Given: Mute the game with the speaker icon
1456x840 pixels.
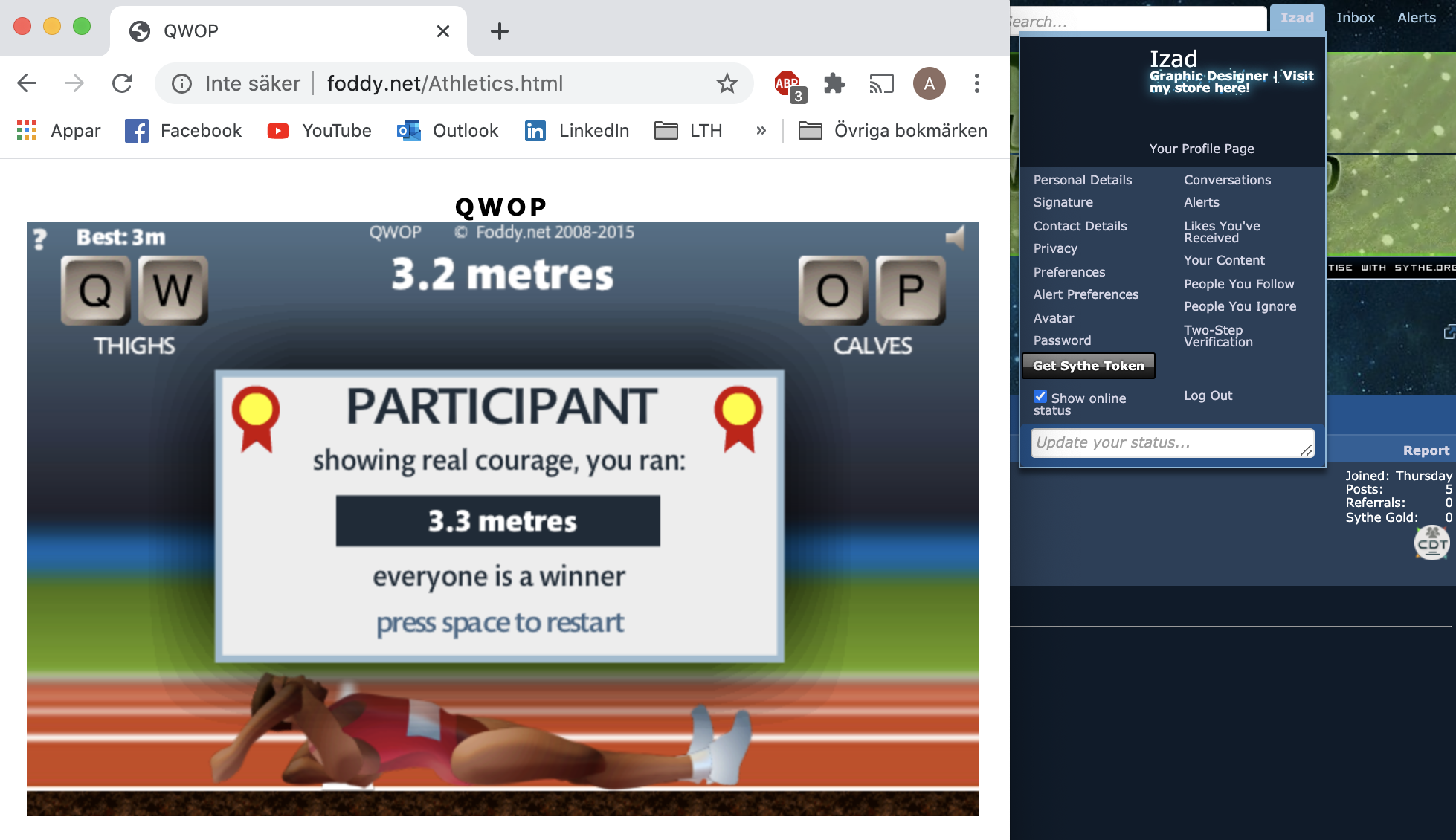Looking at the screenshot, I should tap(956, 237).
